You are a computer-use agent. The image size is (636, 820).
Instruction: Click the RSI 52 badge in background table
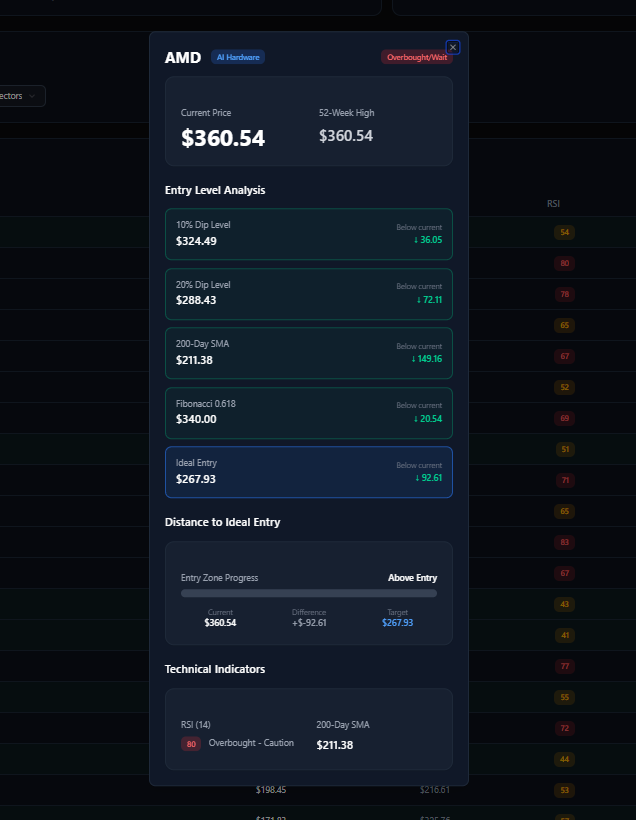point(565,388)
